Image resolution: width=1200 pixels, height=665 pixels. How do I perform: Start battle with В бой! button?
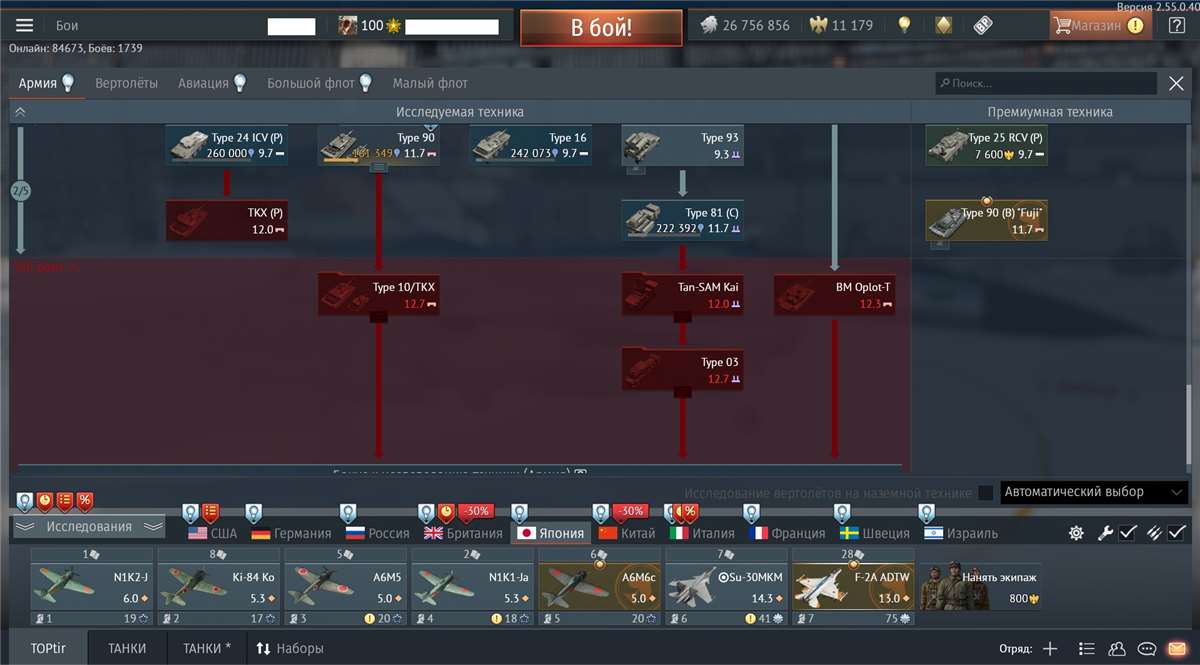pyautogui.click(x=601, y=27)
